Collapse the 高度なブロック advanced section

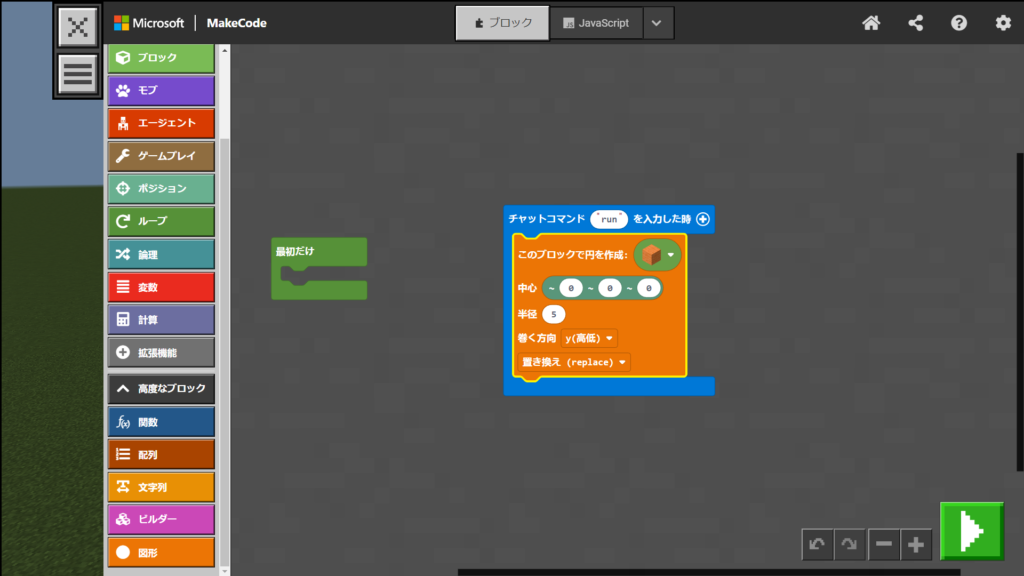161,388
